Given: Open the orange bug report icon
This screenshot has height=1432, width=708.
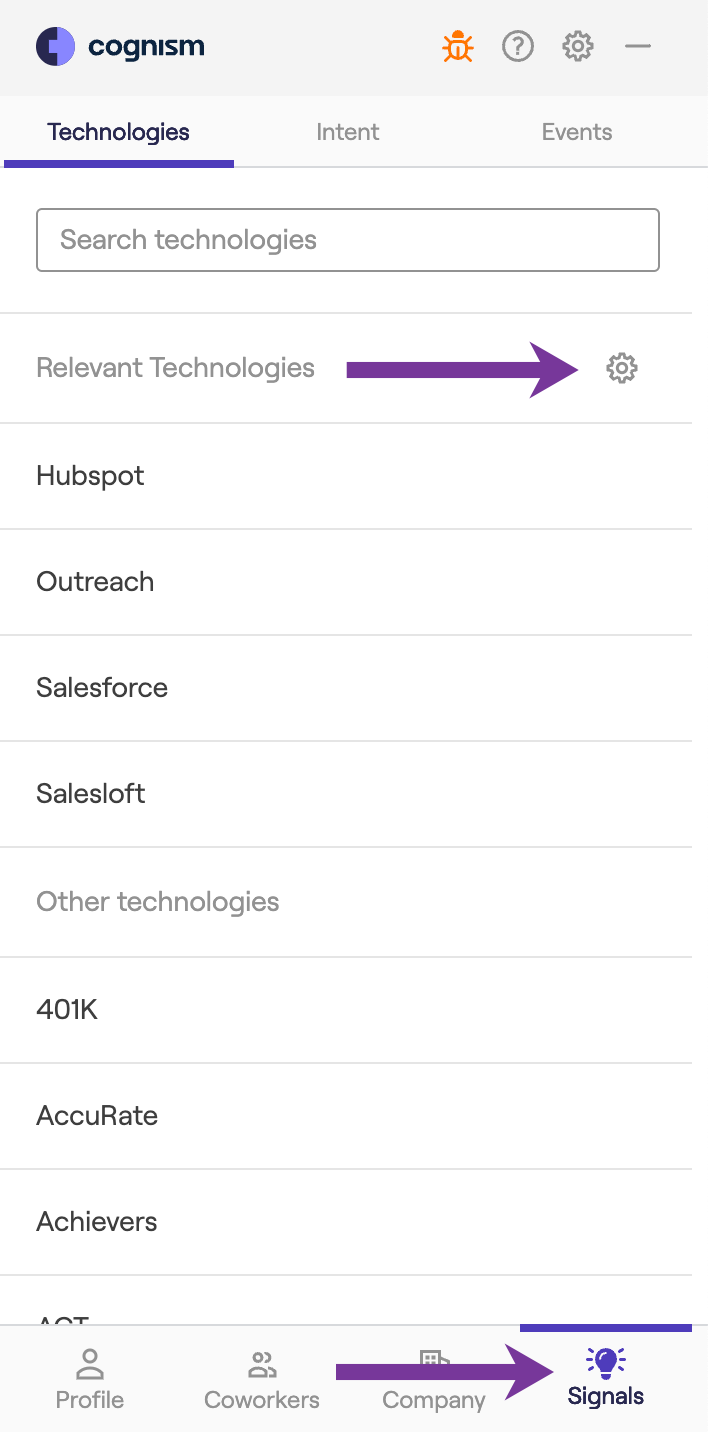Looking at the screenshot, I should [x=458, y=46].
